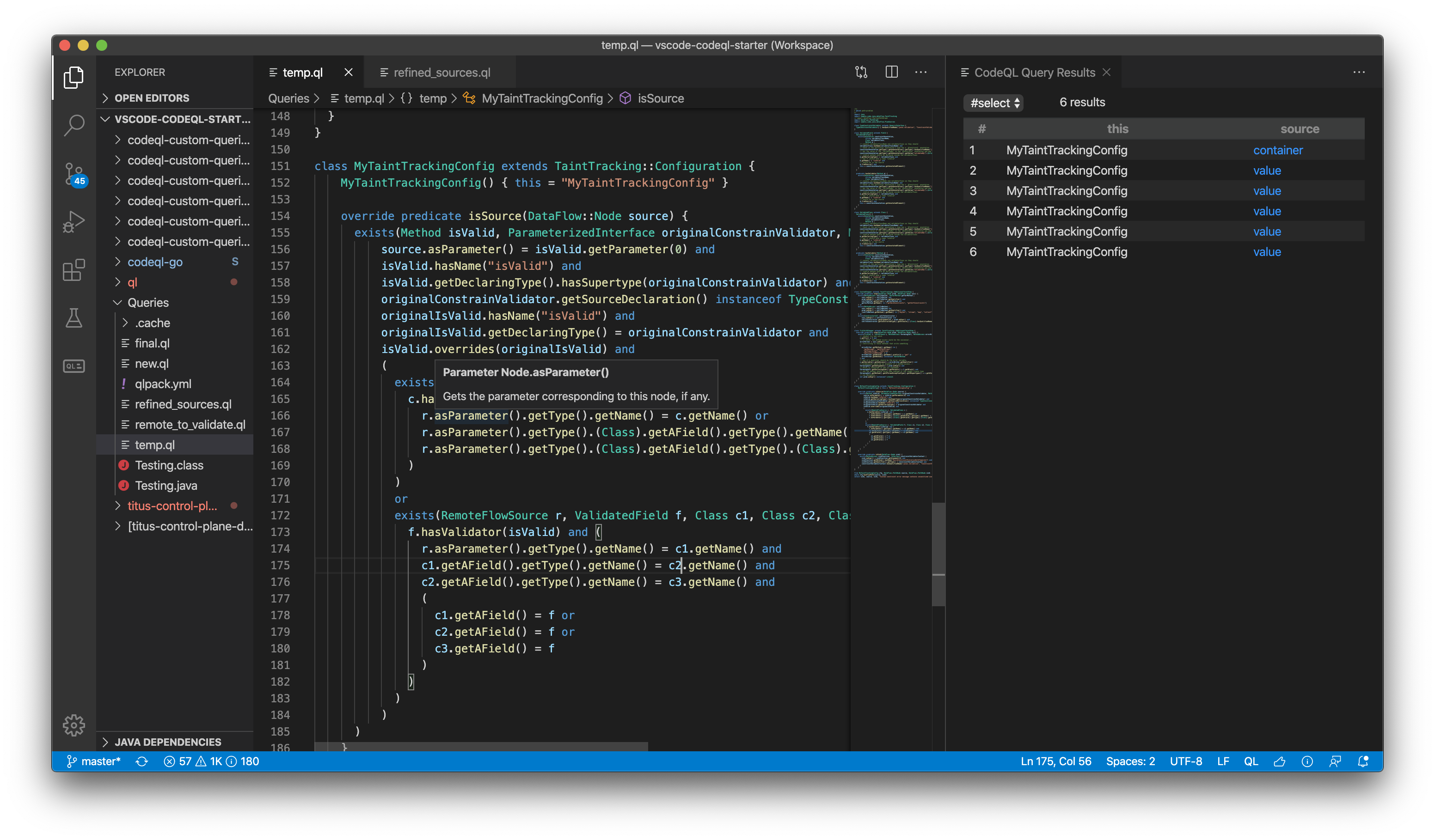The image size is (1435, 840).
Task: Synchronize changes via status bar sync icon
Action: click(x=142, y=761)
